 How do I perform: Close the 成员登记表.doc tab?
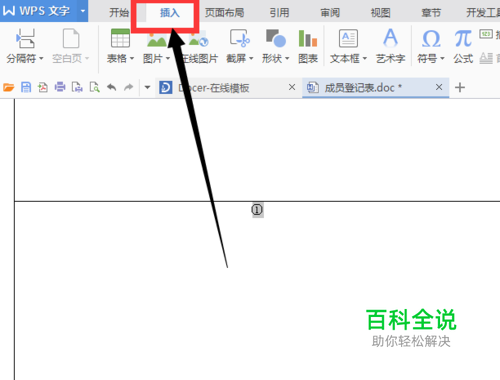click(439, 87)
